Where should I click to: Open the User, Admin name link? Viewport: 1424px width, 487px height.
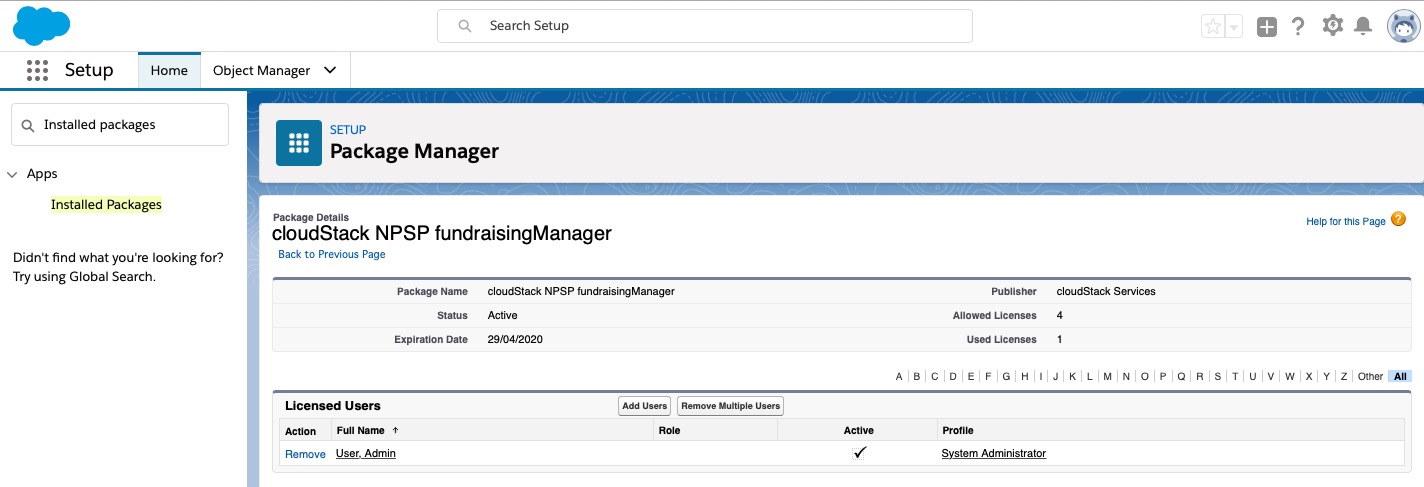366,454
